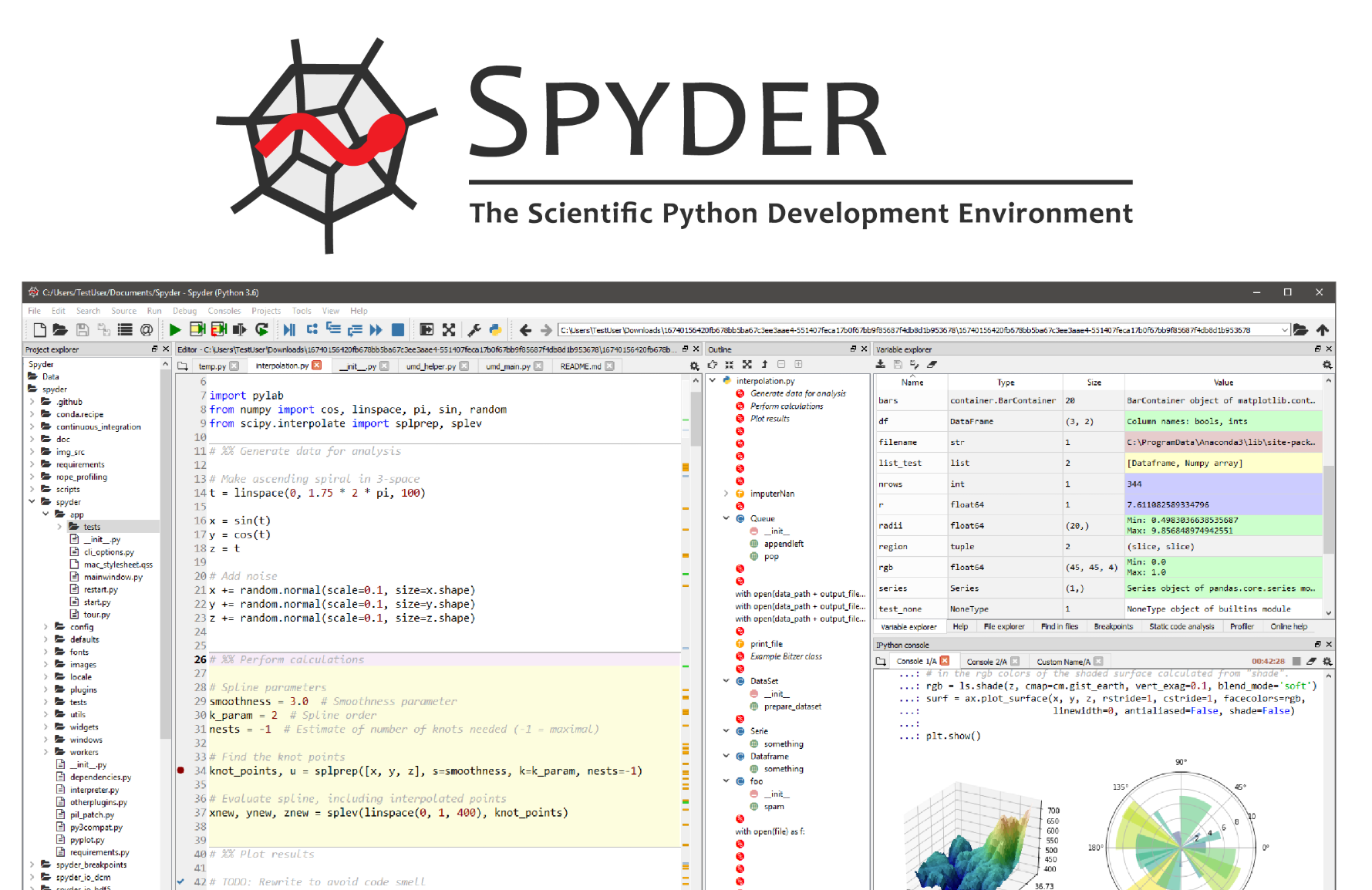Sort variables by the Name column header
Screen dimensions: 1372x890
coord(912,383)
